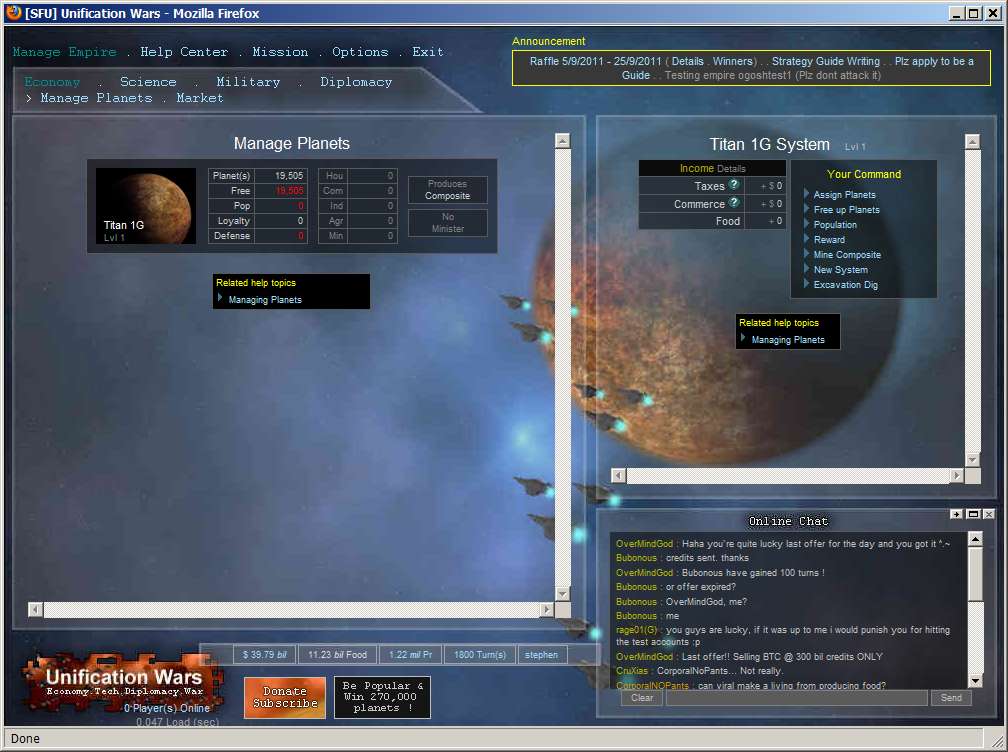
Task: Click the Donate Subscribe button
Action: [285, 697]
